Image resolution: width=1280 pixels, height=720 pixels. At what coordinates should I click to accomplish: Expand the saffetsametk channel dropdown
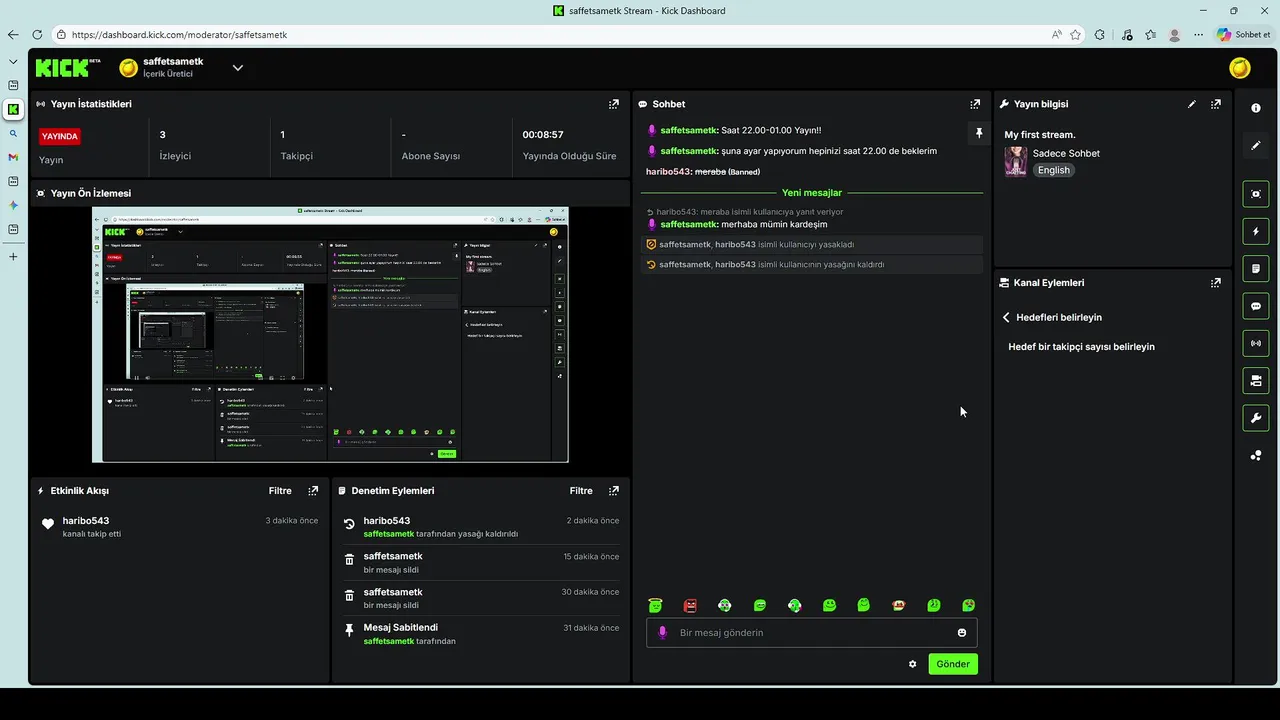pos(238,68)
